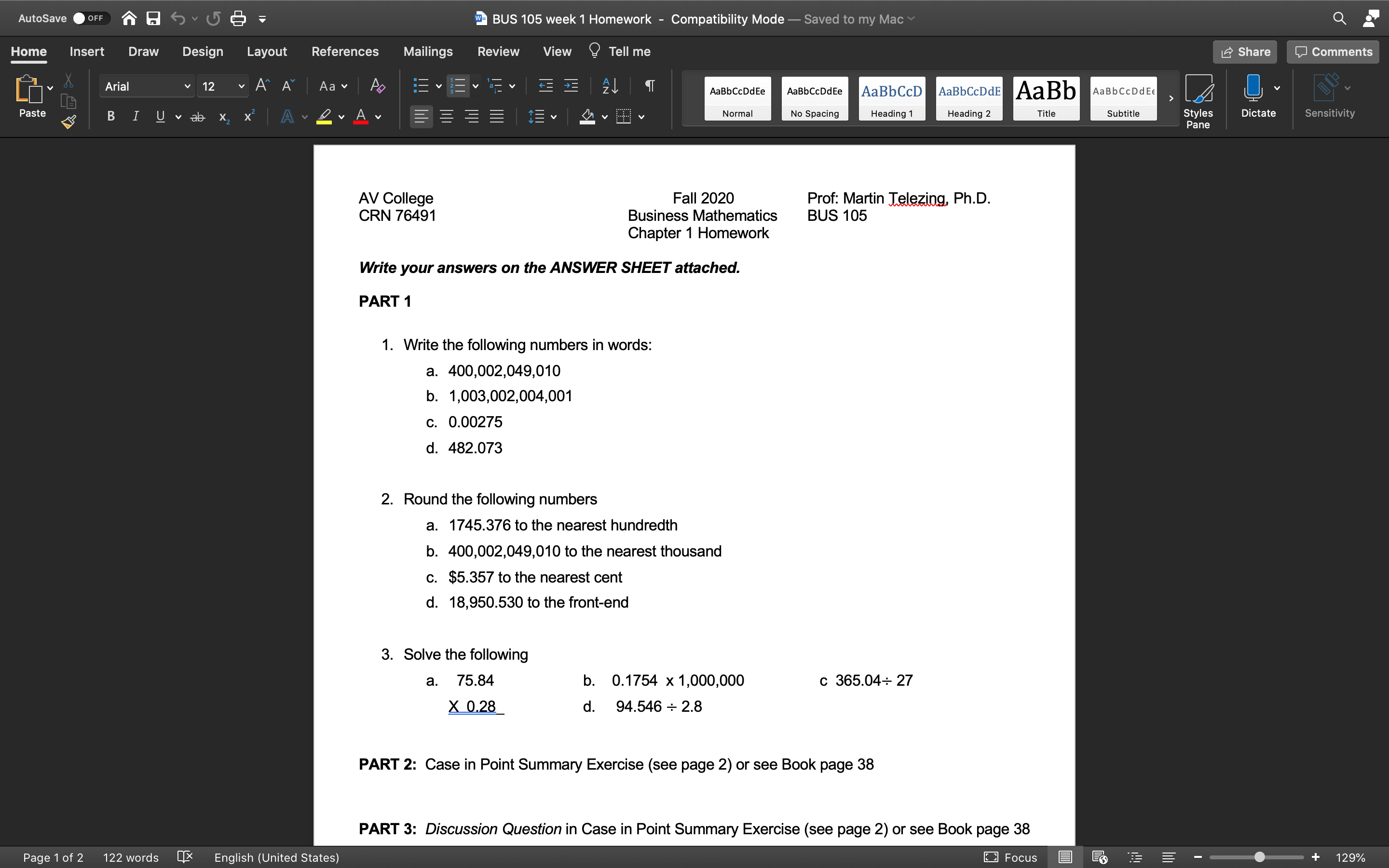Screen dimensions: 1389x868
Task: Apply italic formatting
Action: [136, 116]
